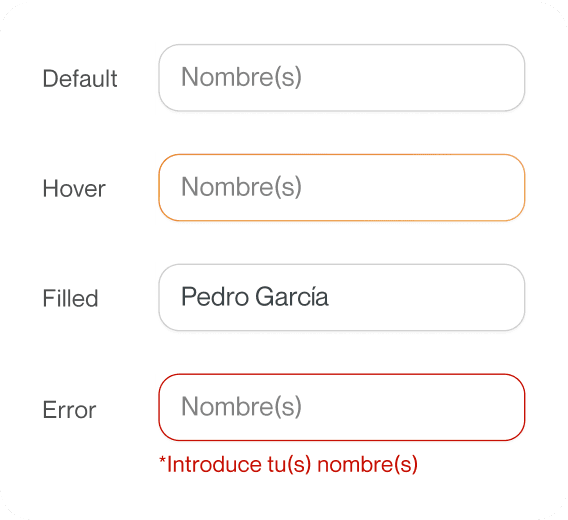
Task: Click the 'Error' label text
Action: pos(69,410)
